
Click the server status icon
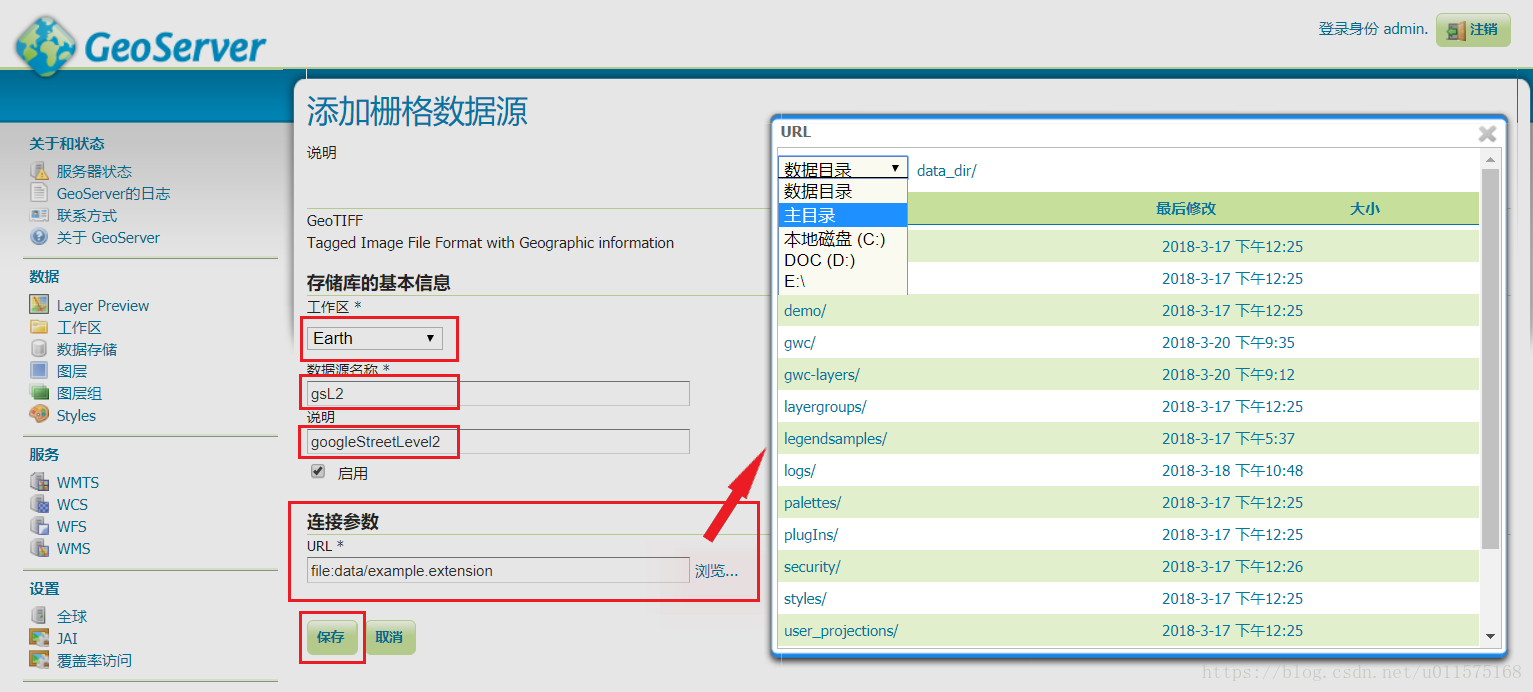pos(39,171)
